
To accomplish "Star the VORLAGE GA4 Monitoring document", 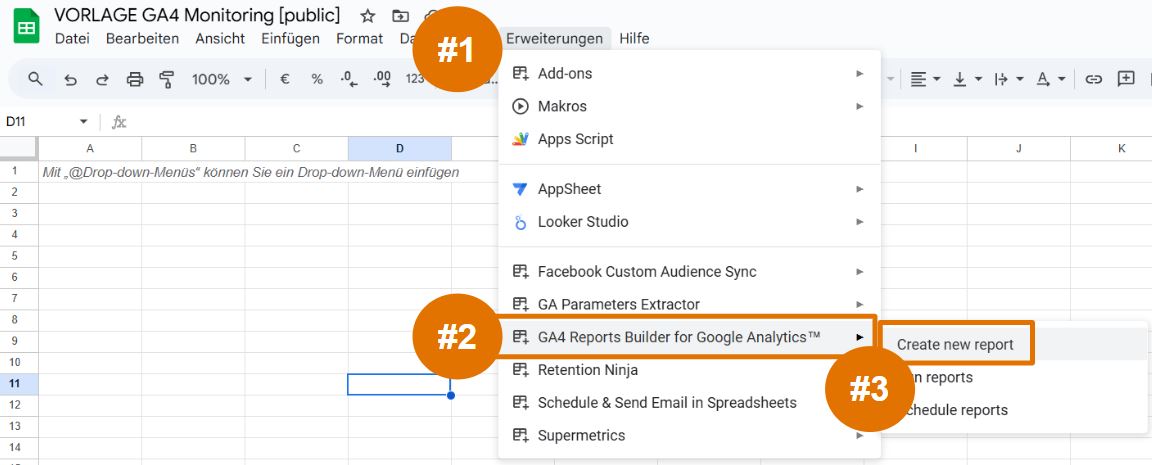I will [x=367, y=15].
